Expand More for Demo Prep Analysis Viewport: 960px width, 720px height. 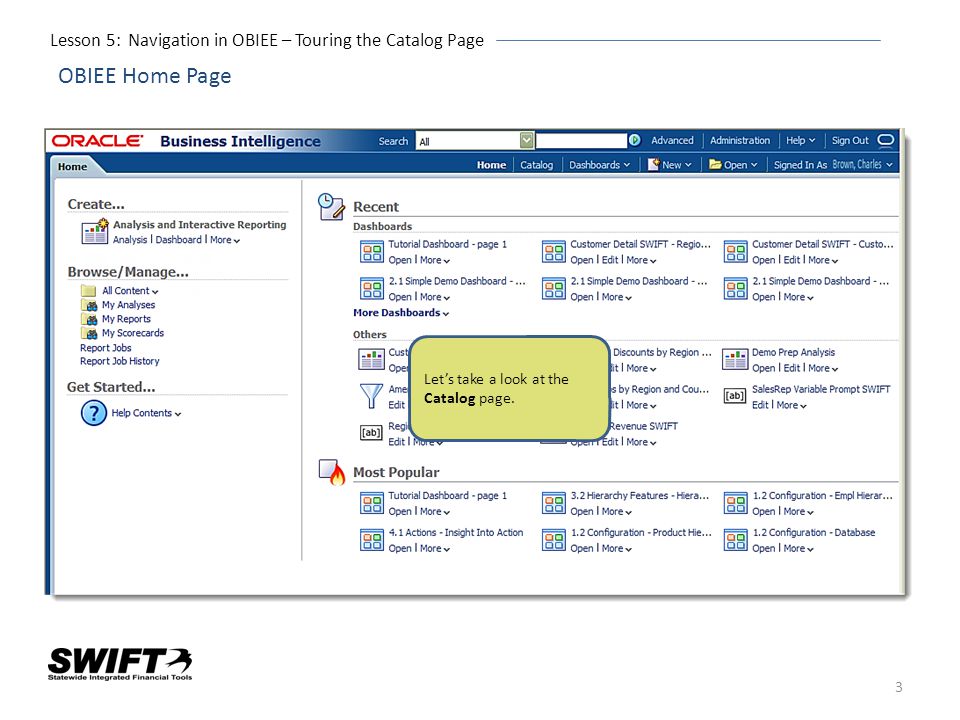(823, 369)
